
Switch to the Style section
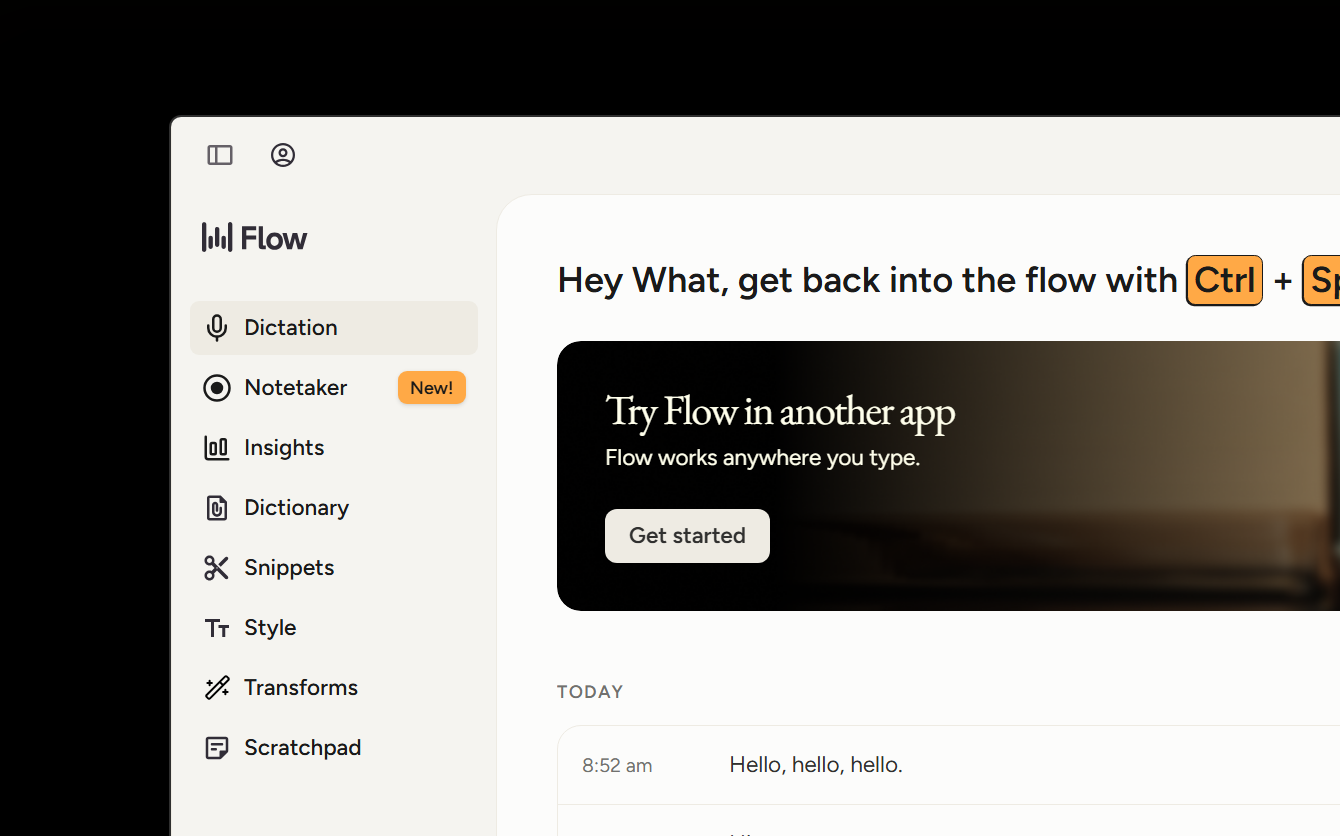click(334, 628)
